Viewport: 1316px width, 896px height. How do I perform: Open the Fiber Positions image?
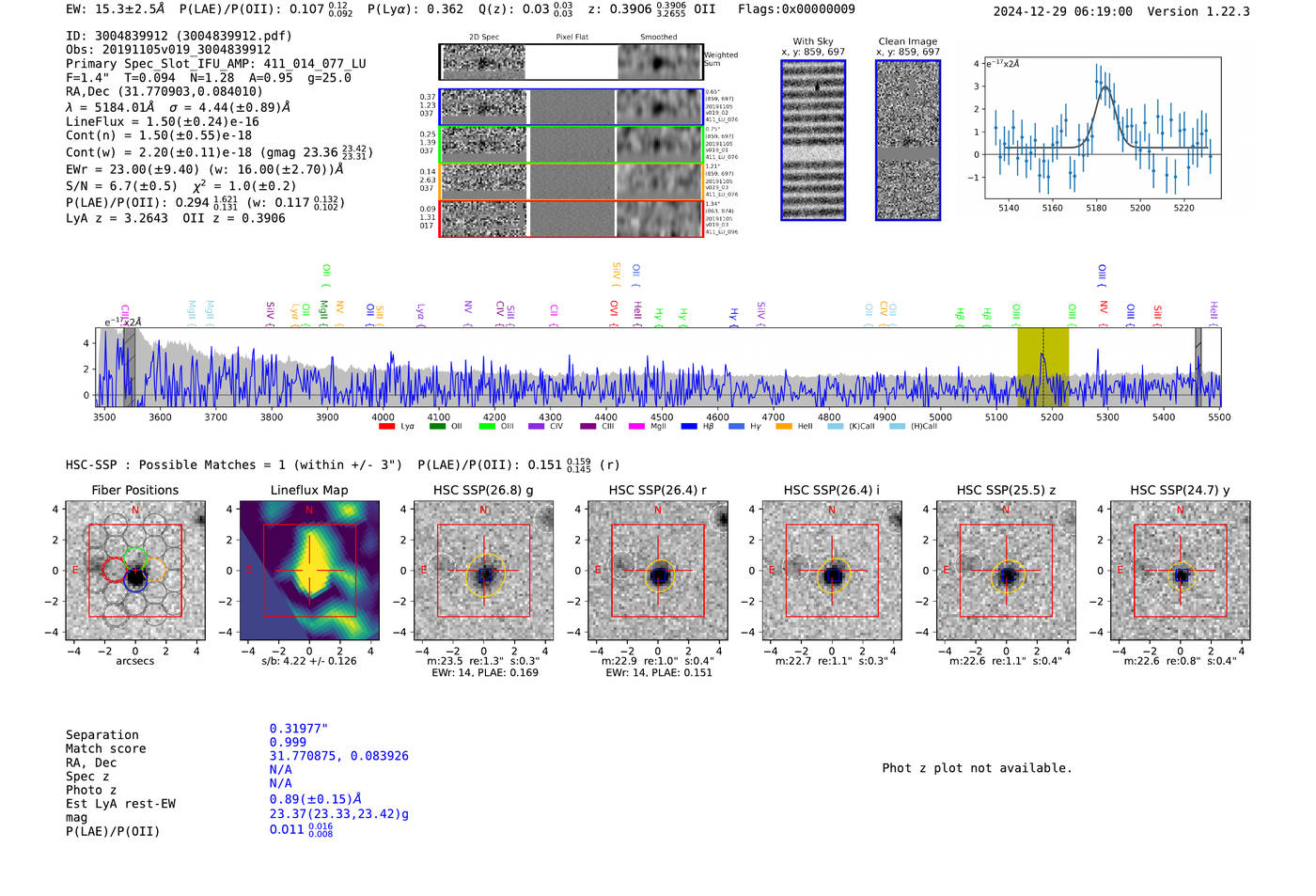pyautogui.click(x=135, y=571)
